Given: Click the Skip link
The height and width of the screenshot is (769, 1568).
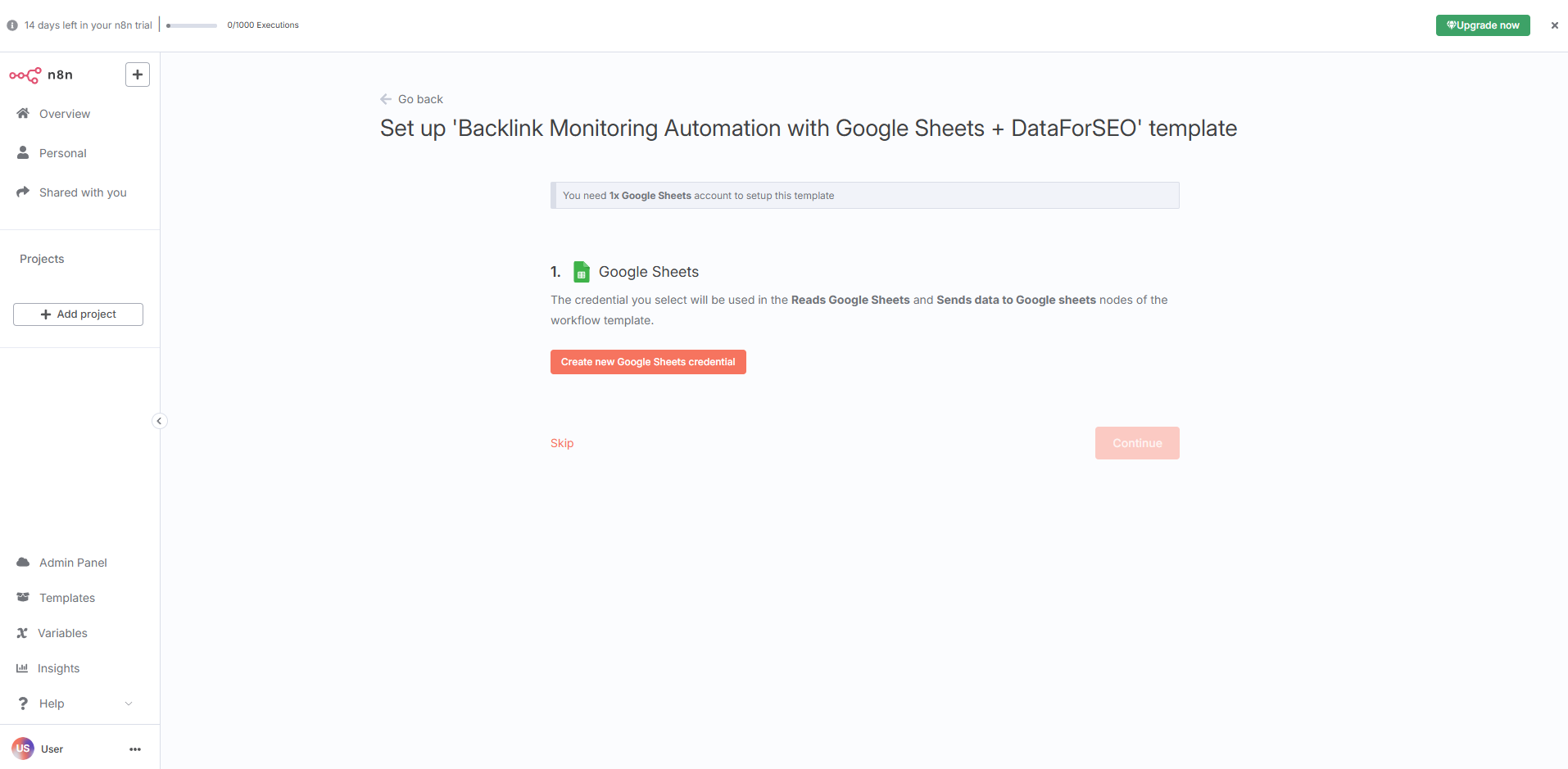Looking at the screenshot, I should click(x=562, y=443).
